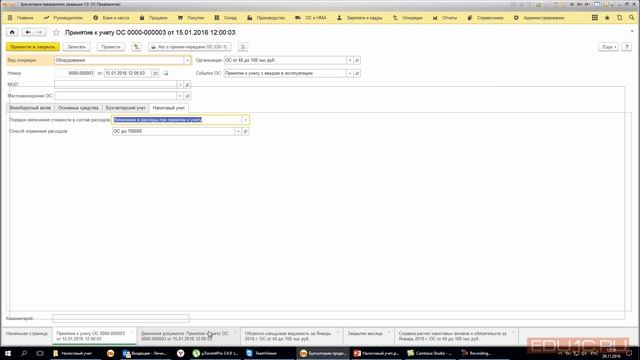The image size is (640, 360).
Task: Expand the Местонахождение ОС dropdown arrow
Action: tap(180, 96)
